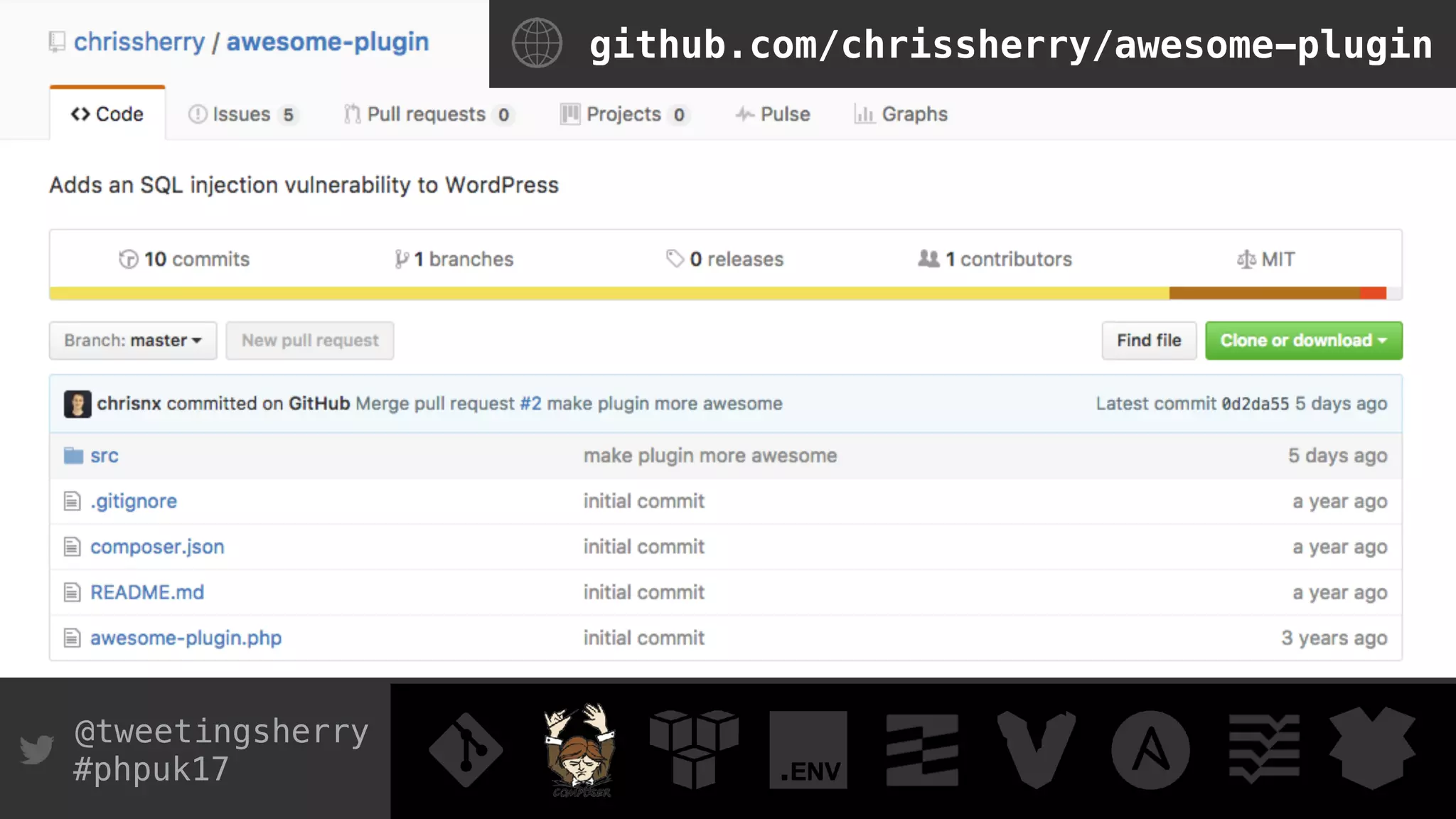Open the Pulse tab
Screen dimensions: 1456x819
[773, 114]
